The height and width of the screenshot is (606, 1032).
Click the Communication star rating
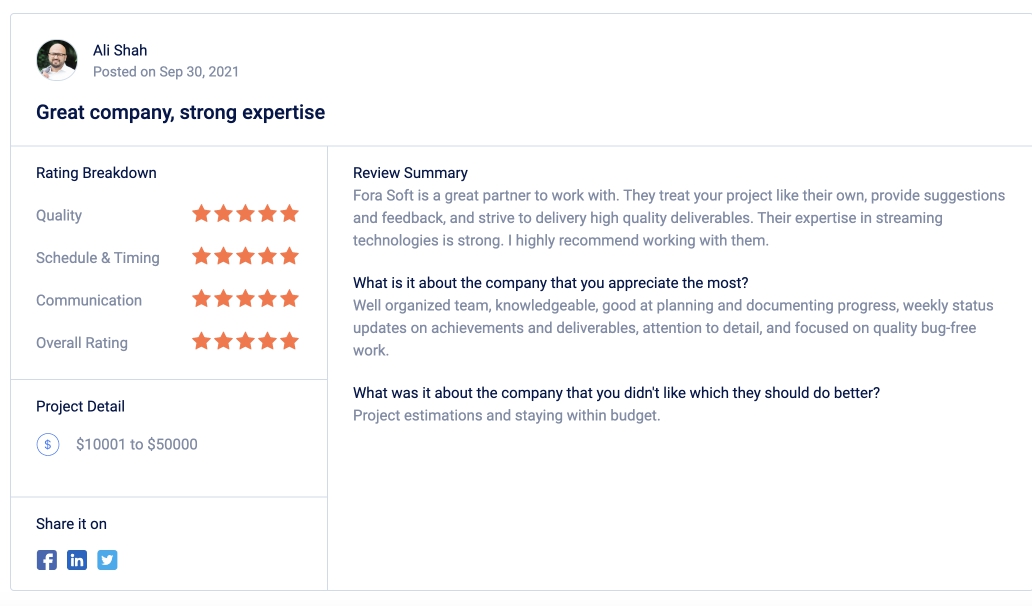click(x=245, y=299)
